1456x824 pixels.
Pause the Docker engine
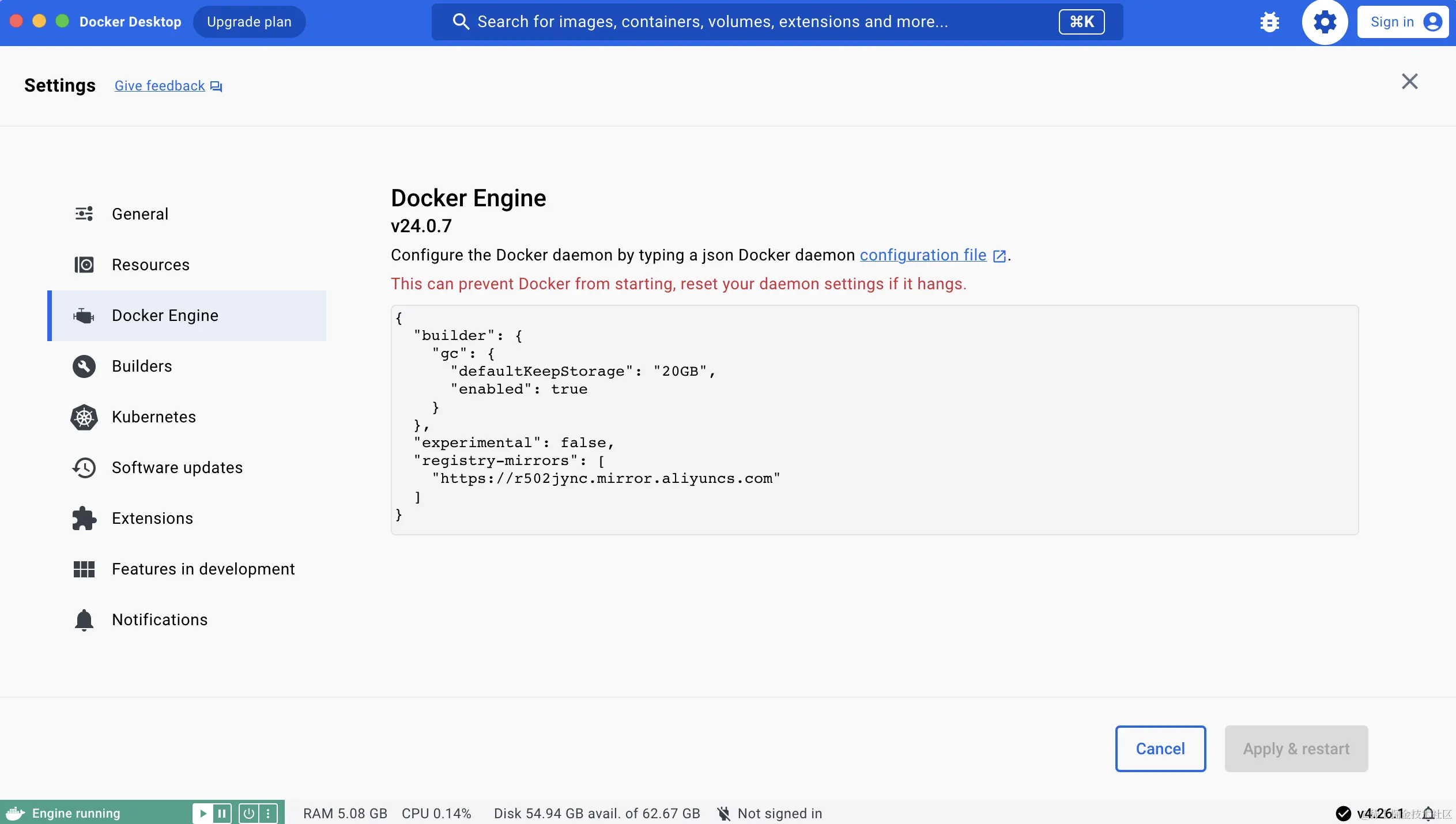pyautogui.click(x=222, y=813)
